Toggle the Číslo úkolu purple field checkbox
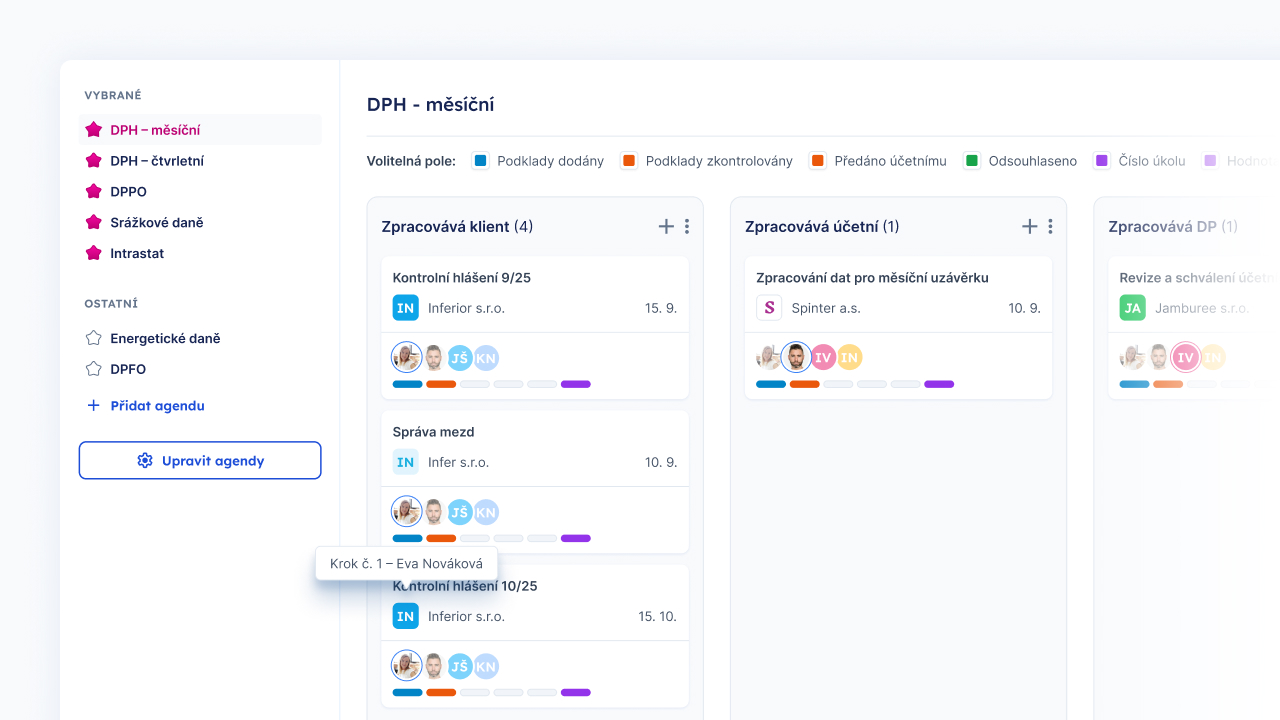 [1102, 161]
